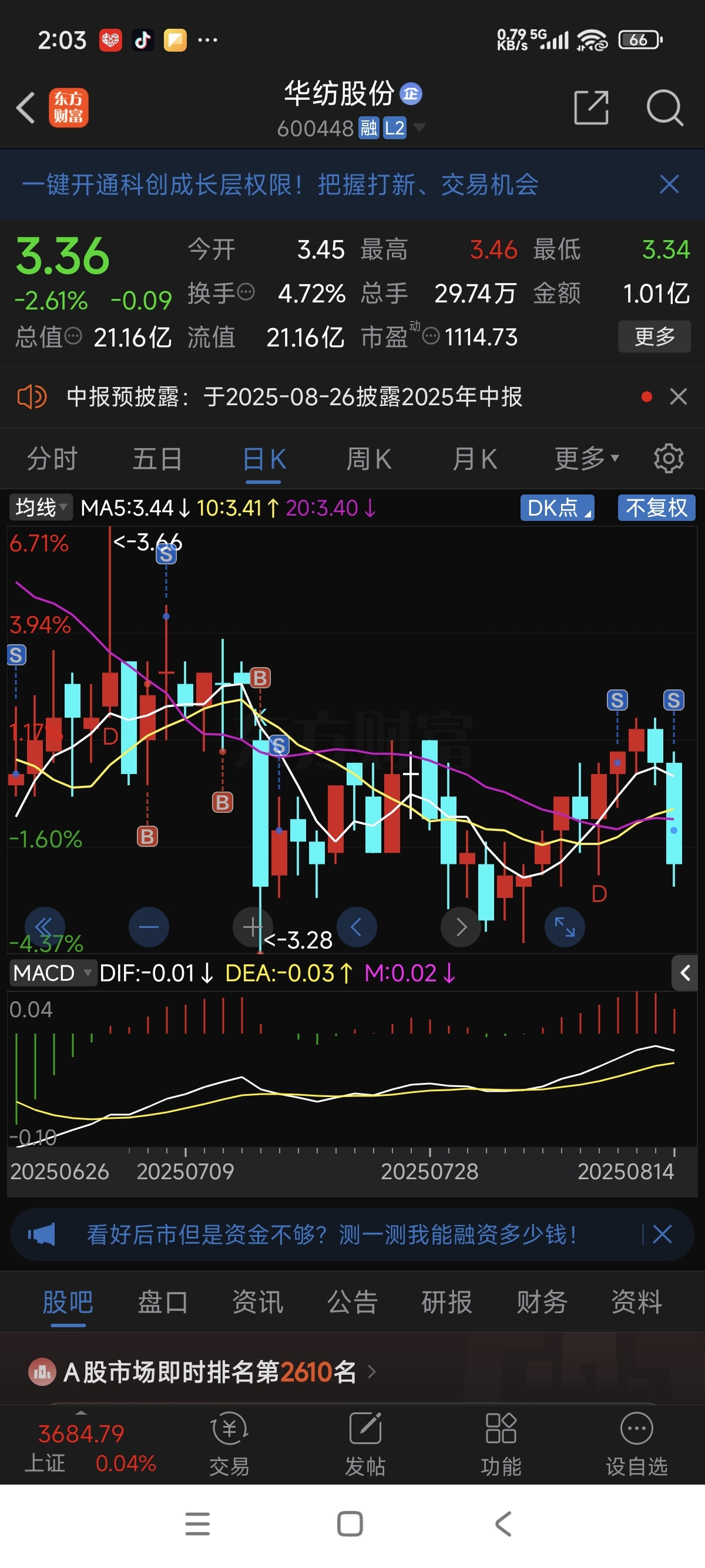Tap Android back navigation button
This screenshot has width=705, height=1568.
pyautogui.click(x=503, y=1523)
